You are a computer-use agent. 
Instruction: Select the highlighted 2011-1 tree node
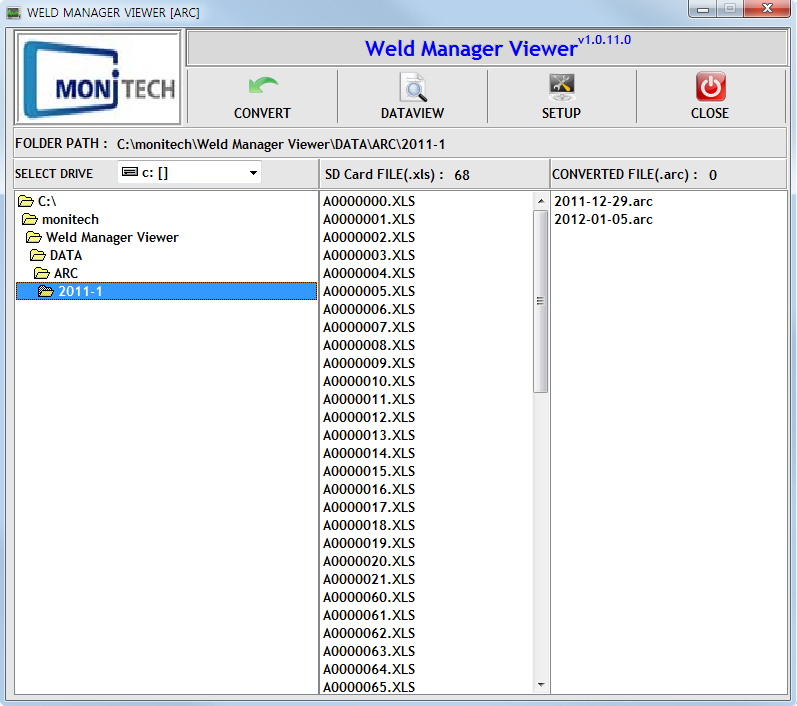coord(166,291)
